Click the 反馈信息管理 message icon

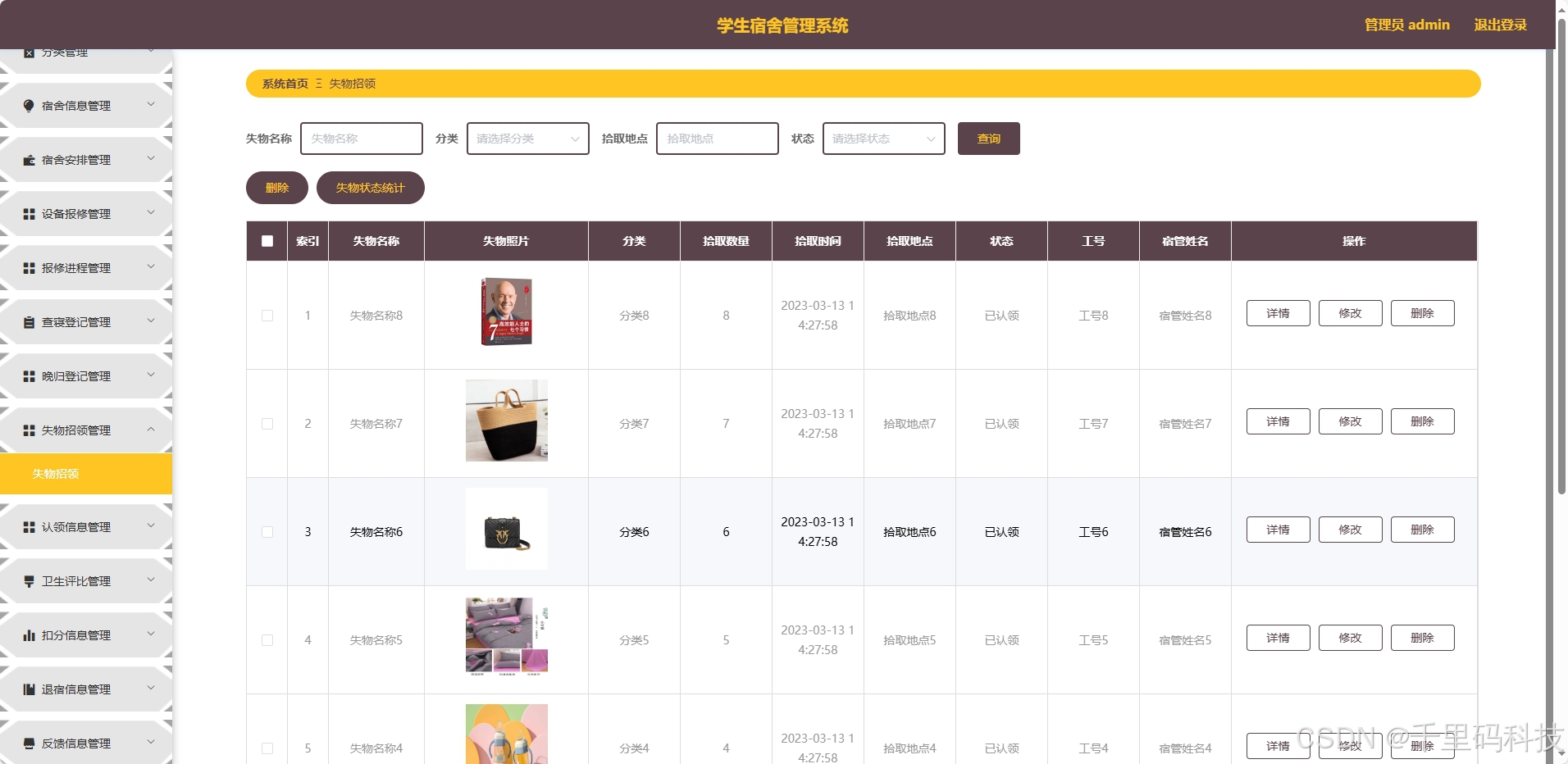pos(29,744)
